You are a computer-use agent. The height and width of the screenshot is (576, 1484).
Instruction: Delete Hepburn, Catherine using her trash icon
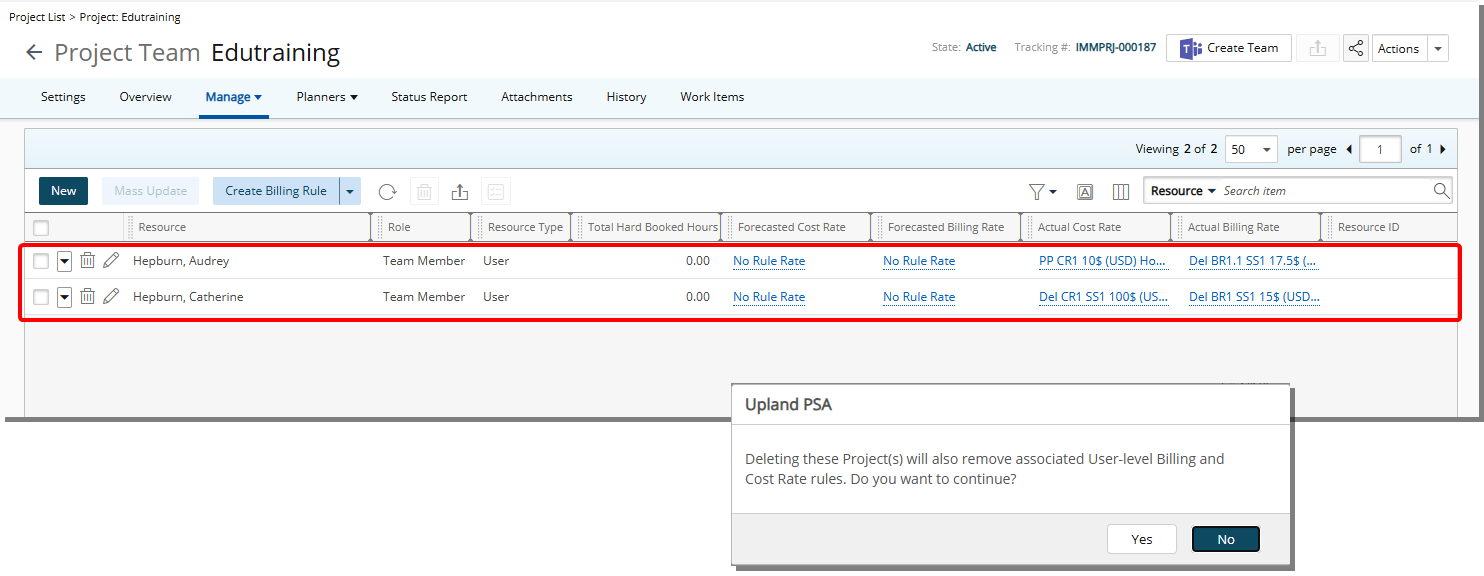[x=87, y=296]
